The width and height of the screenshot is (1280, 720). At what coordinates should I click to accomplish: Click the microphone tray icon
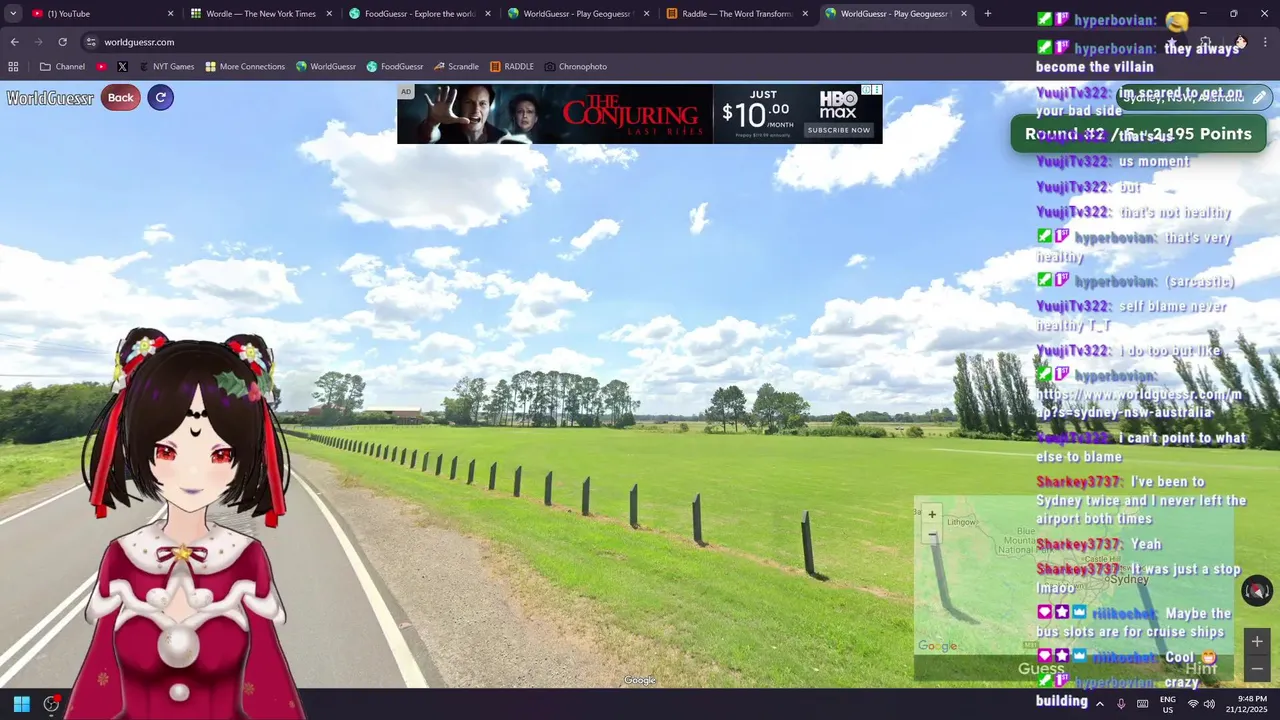tap(1120, 704)
